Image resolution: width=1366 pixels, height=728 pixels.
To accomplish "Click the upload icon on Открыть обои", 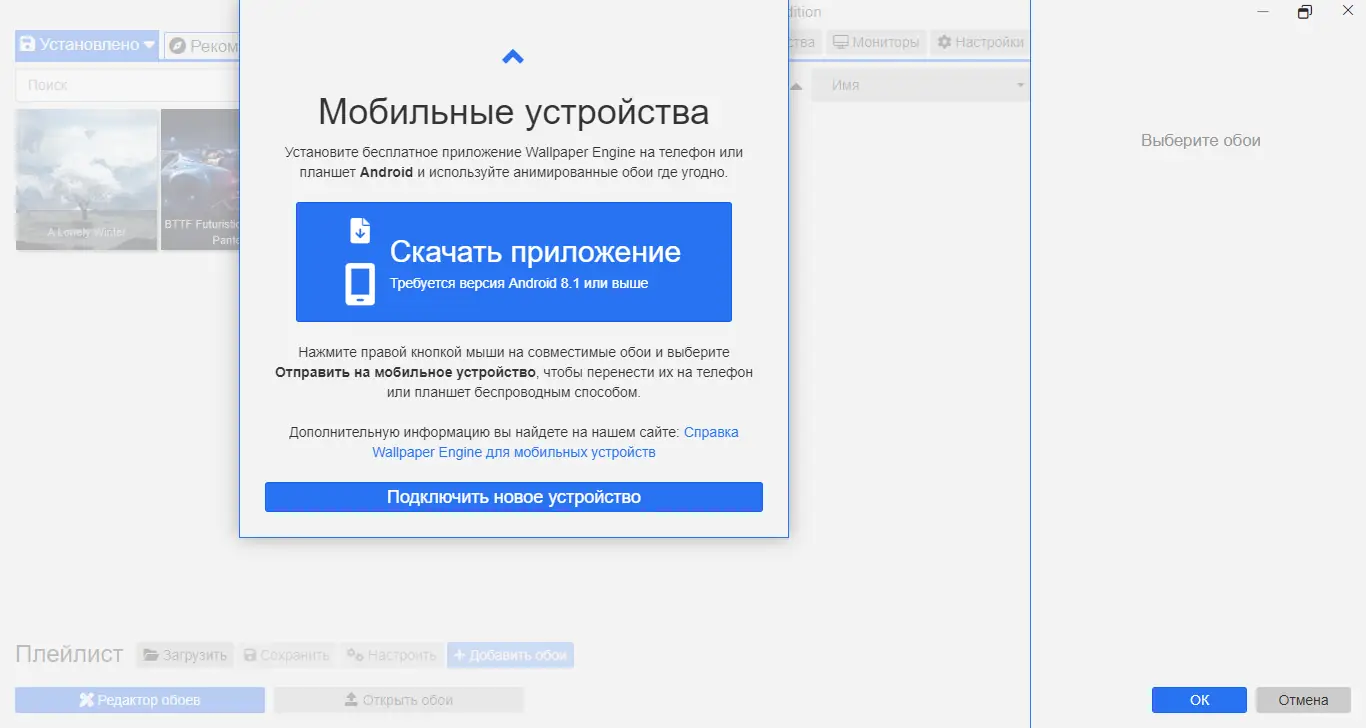I will pos(348,699).
